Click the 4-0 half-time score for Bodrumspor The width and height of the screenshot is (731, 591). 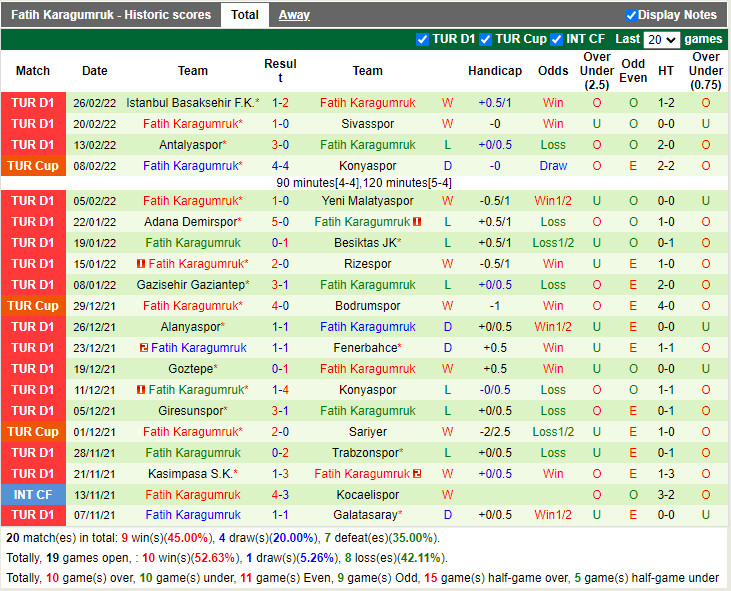[666, 306]
